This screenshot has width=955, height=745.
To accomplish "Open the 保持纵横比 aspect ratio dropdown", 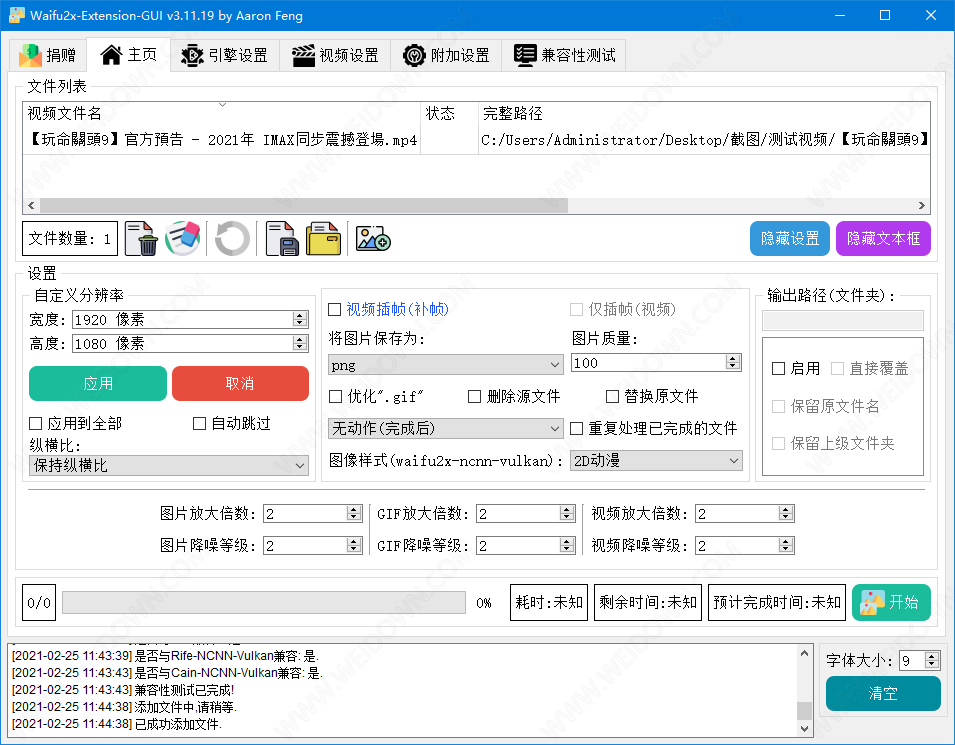I will (169, 465).
